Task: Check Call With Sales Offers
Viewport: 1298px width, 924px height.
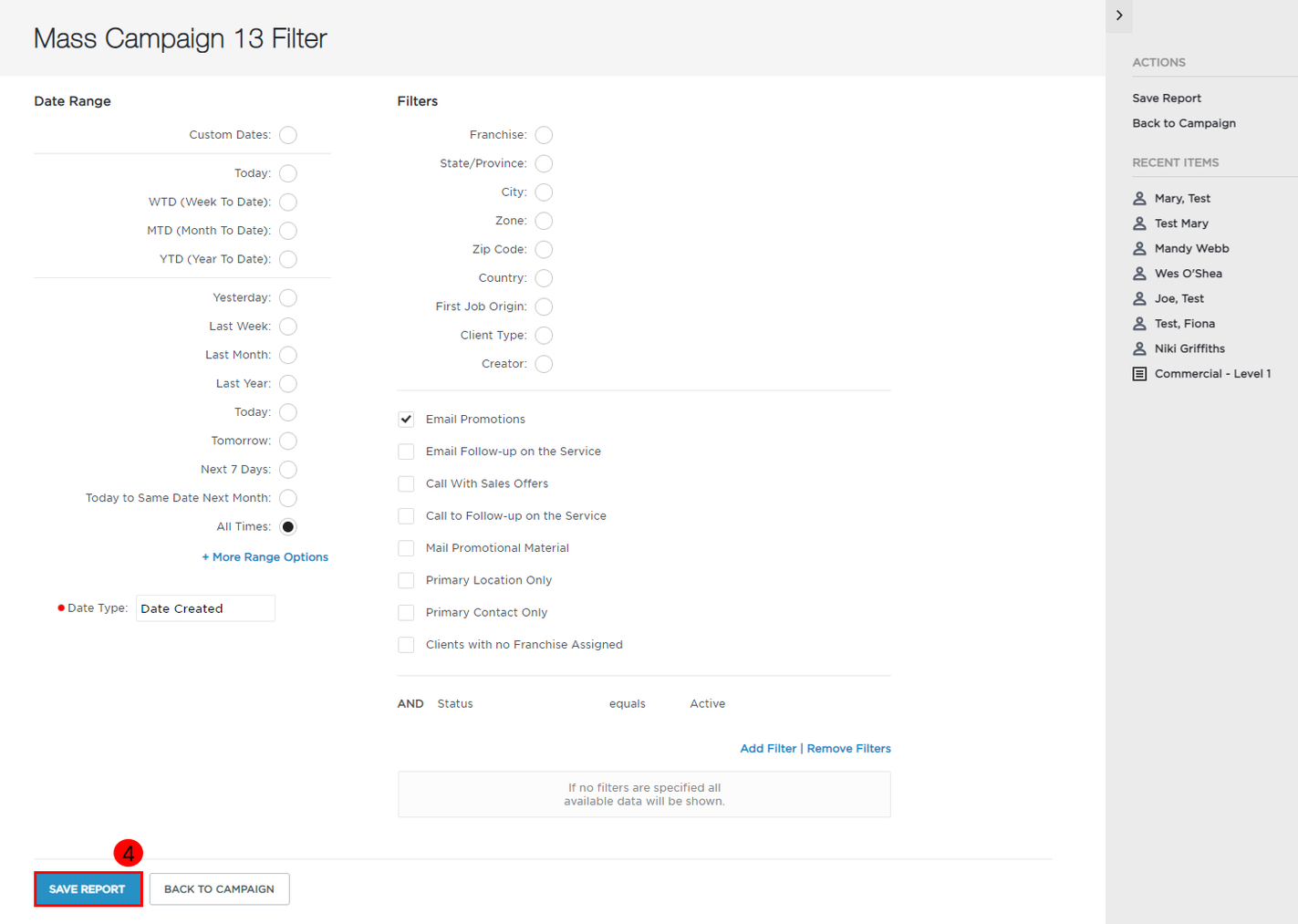Action: pyautogui.click(x=406, y=483)
